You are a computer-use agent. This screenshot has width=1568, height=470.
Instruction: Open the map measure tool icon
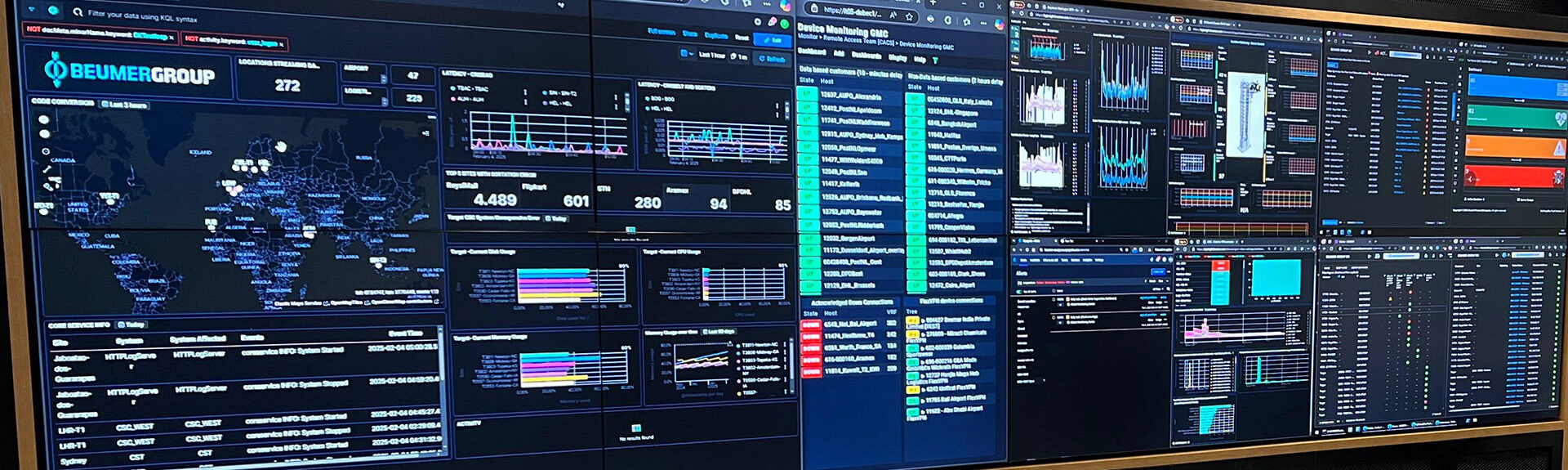(46, 151)
